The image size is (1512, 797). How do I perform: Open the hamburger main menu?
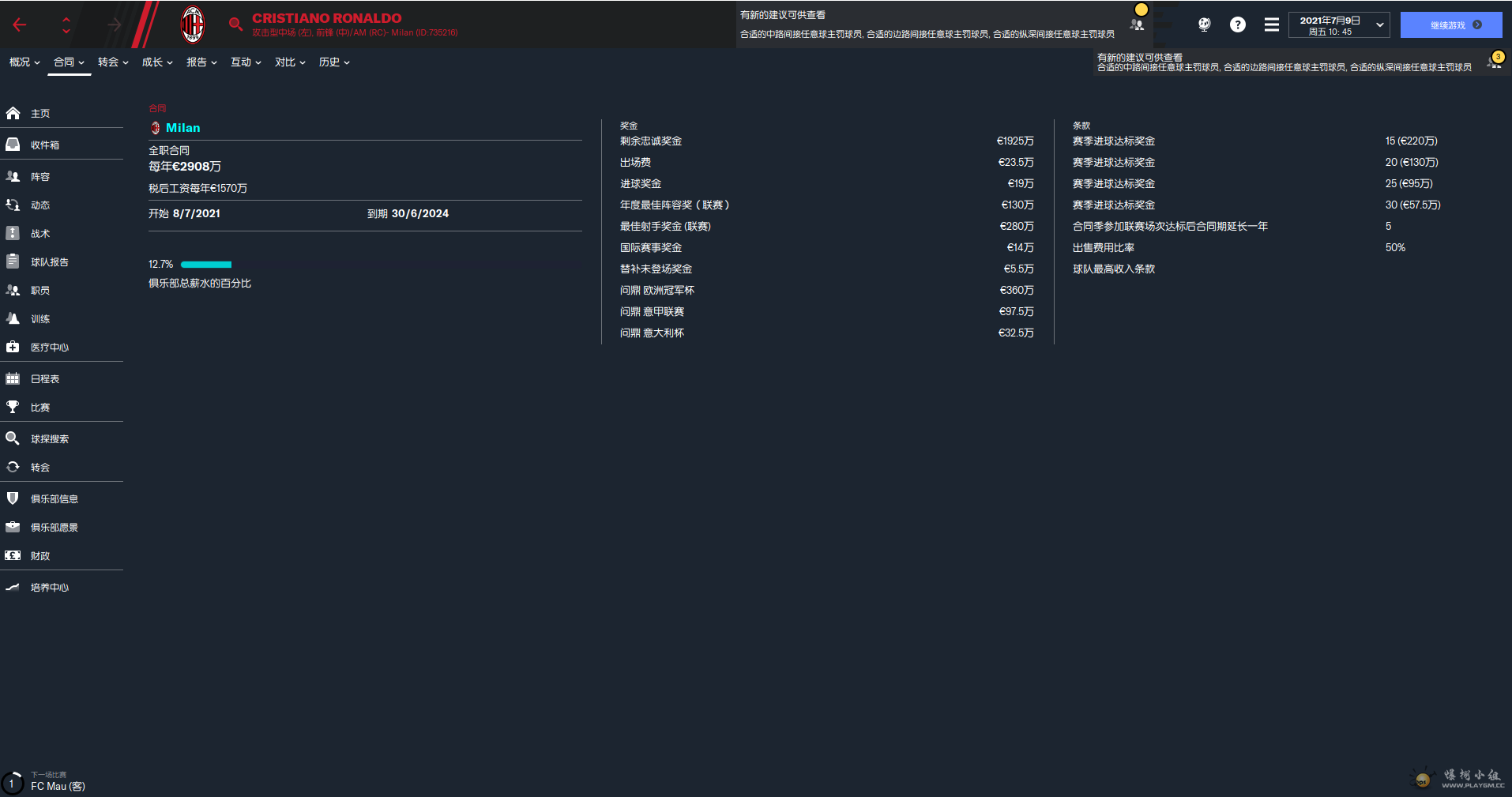click(1271, 24)
